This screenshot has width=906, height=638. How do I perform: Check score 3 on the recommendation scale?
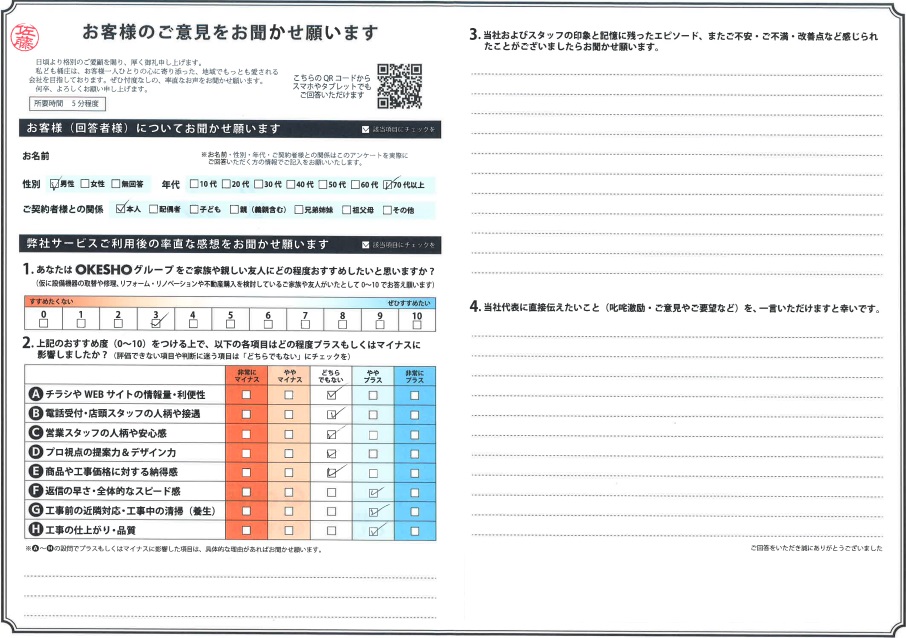(155, 323)
